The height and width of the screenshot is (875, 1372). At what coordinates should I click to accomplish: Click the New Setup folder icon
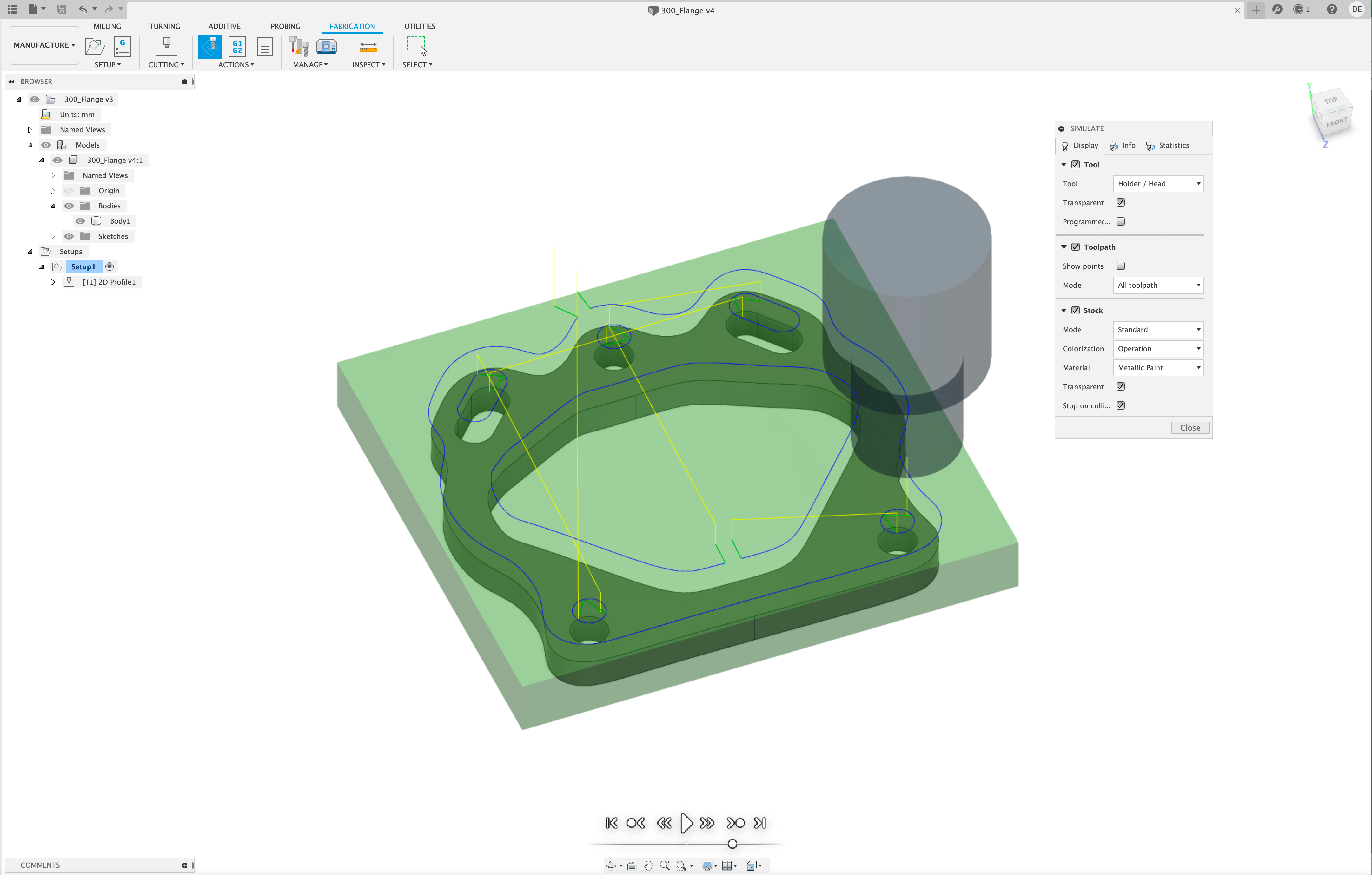click(95, 46)
